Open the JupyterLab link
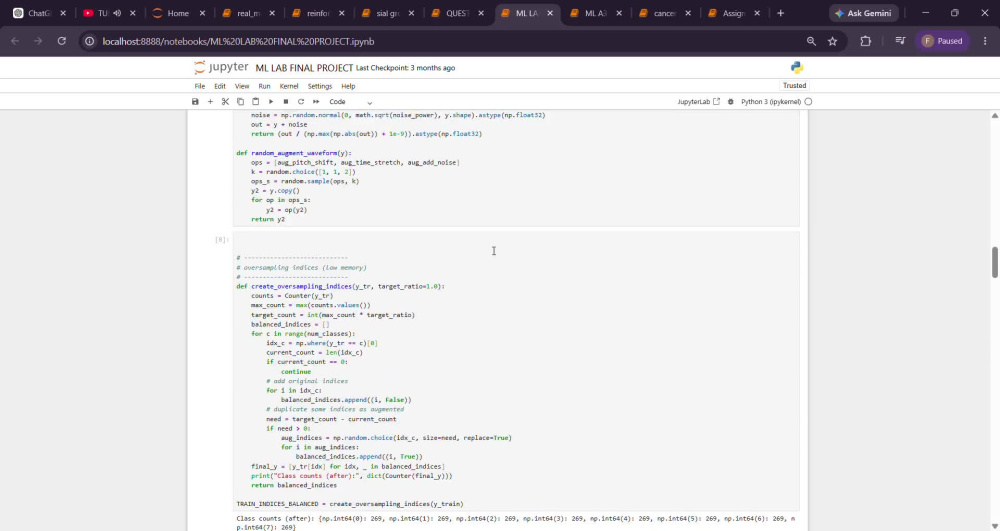The image size is (1000, 531). pos(698,102)
